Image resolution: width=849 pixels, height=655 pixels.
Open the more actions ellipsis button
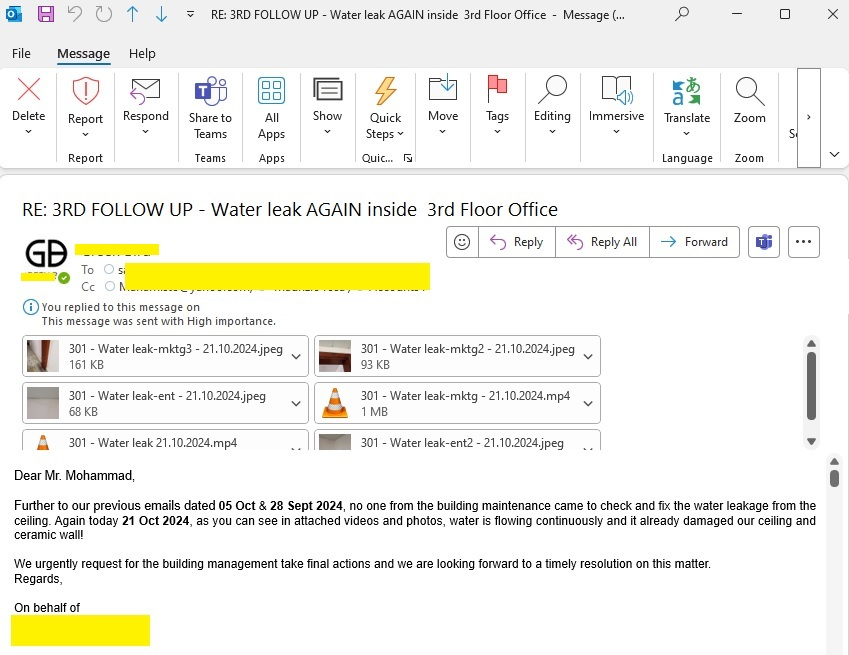click(804, 242)
